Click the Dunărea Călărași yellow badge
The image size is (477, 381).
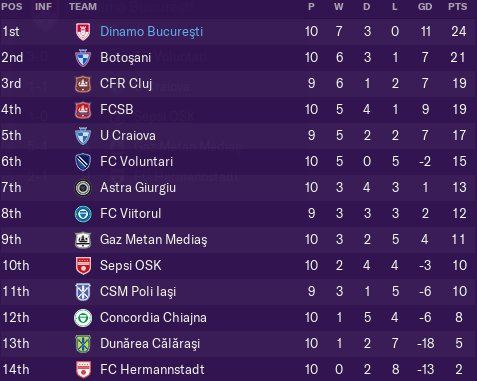[x=83, y=344]
